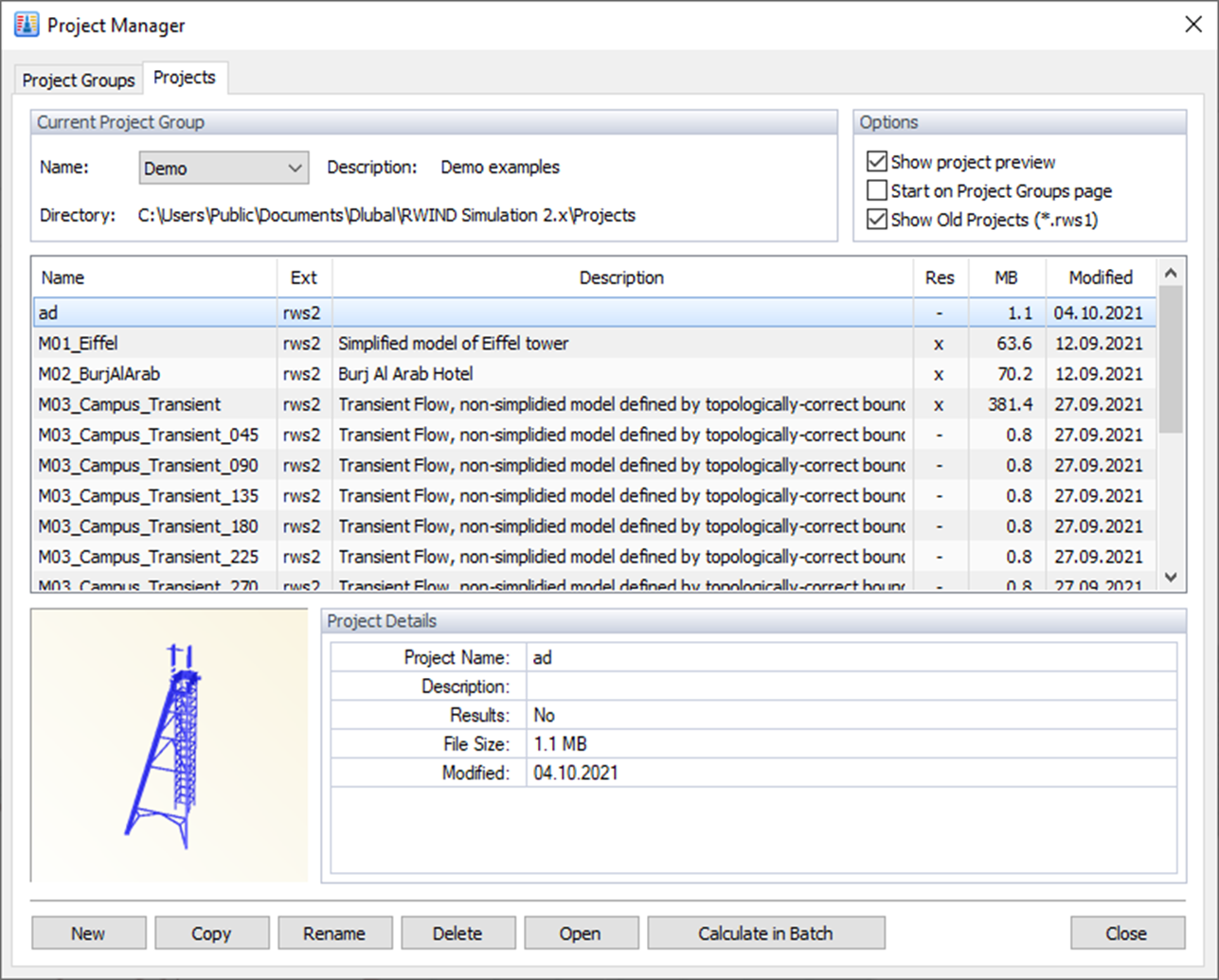Open the selected project

pos(581,933)
